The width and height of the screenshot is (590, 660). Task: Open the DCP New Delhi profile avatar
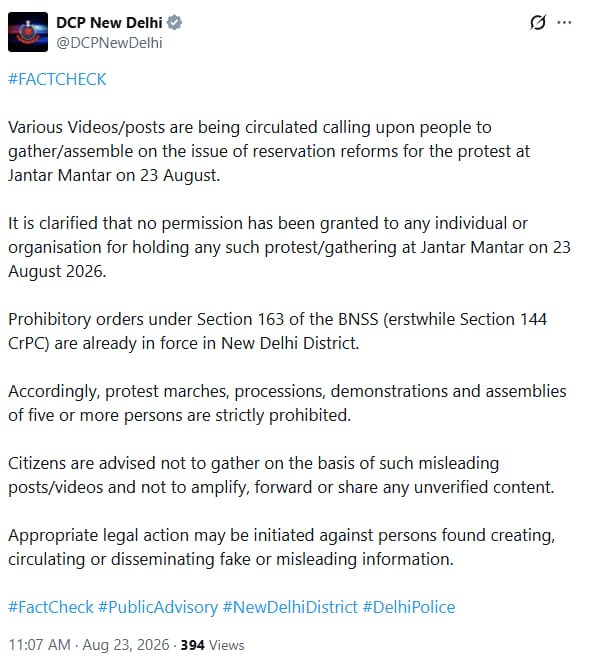pos(28,32)
